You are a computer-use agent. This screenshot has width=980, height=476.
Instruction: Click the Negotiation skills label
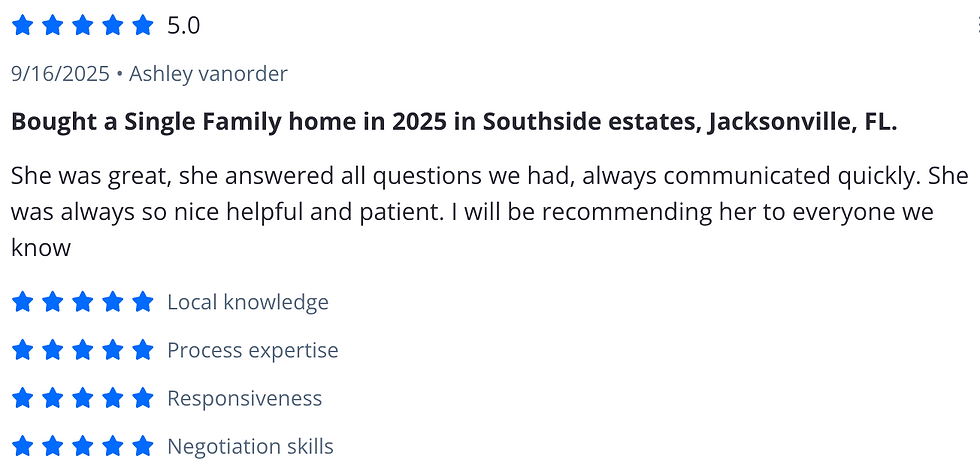pyautogui.click(x=250, y=447)
